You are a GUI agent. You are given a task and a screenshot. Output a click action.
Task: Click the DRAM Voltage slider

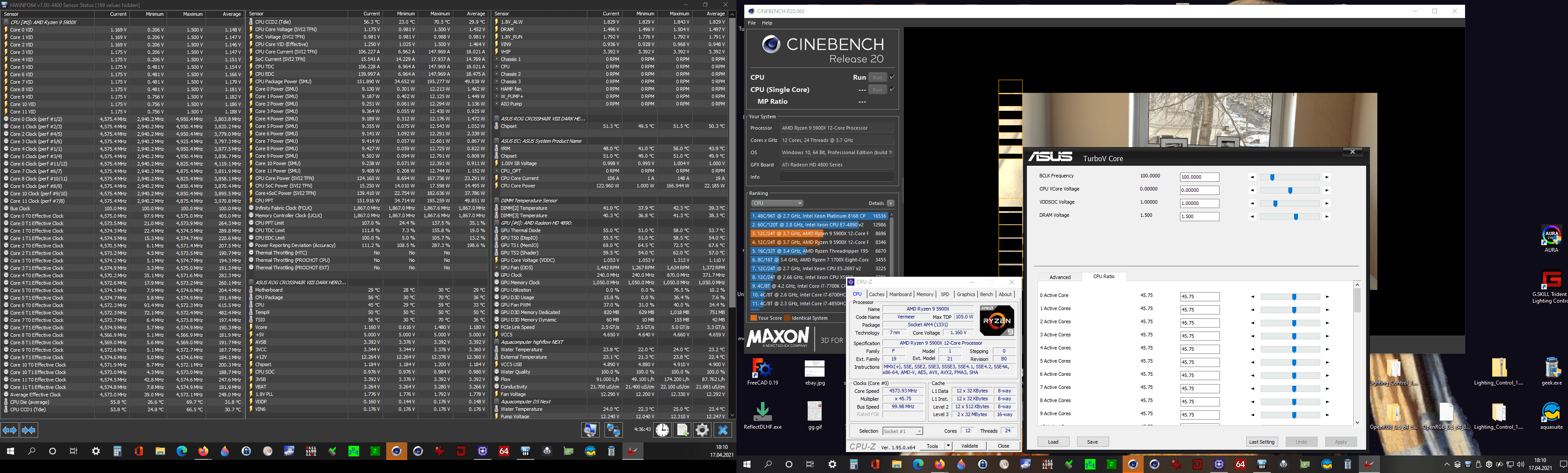click(x=1295, y=216)
